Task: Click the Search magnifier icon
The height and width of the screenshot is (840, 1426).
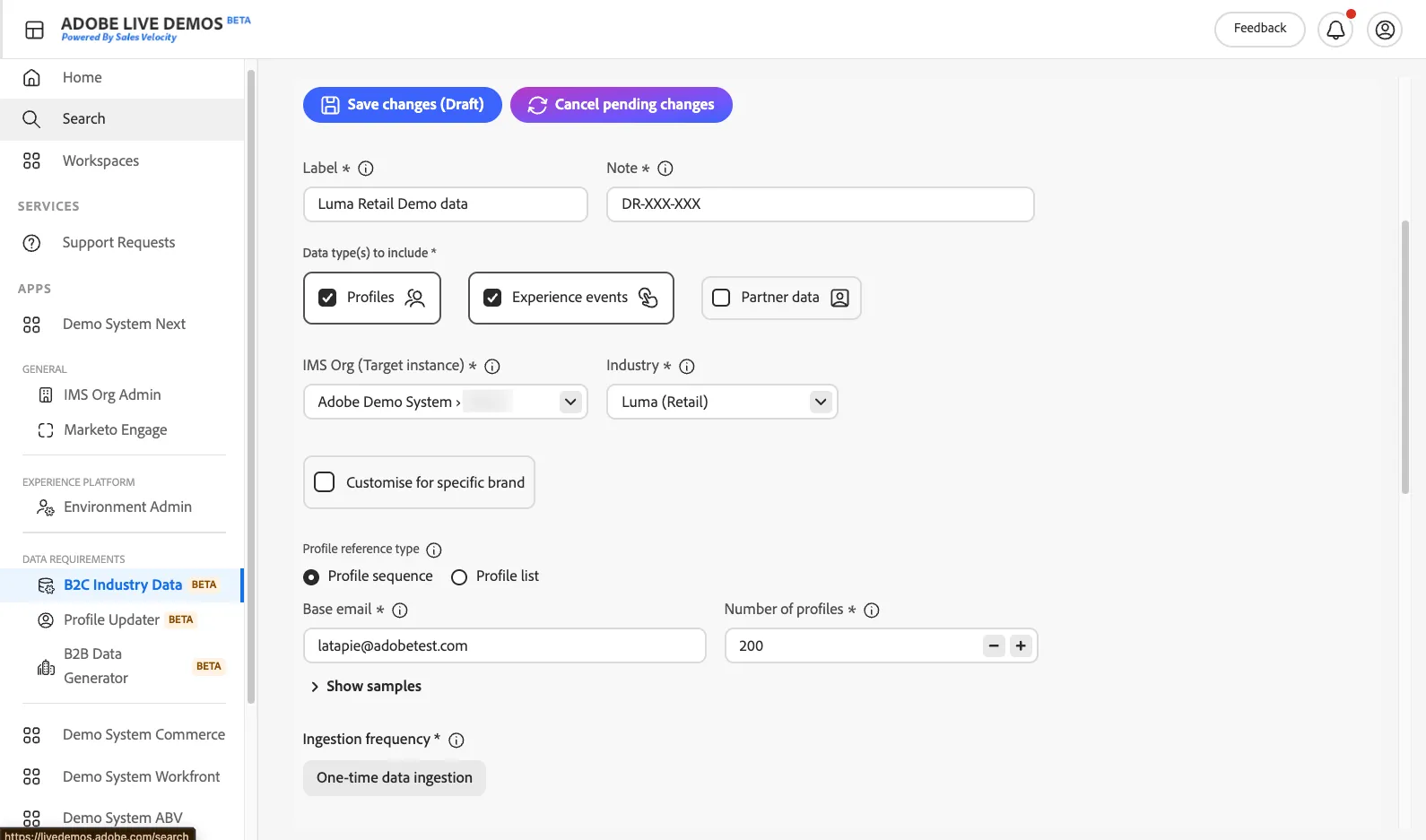Action: (31, 119)
